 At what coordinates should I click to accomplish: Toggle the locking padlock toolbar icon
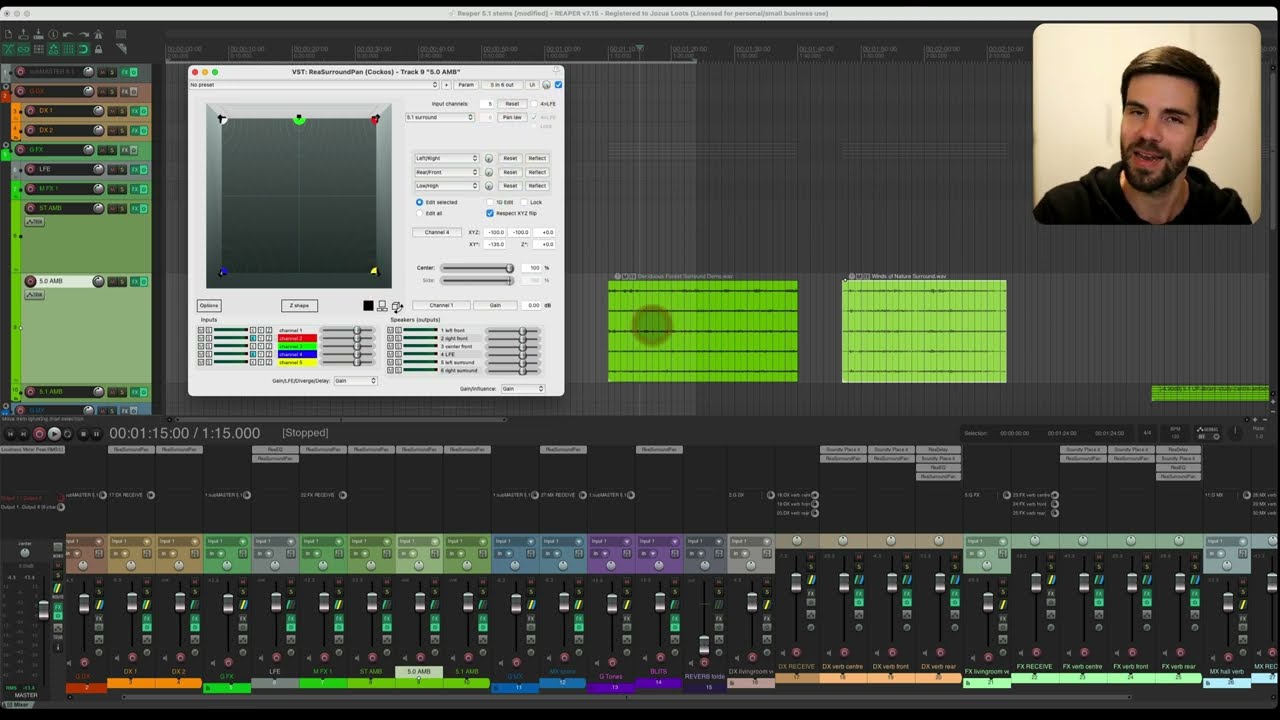pos(98,48)
